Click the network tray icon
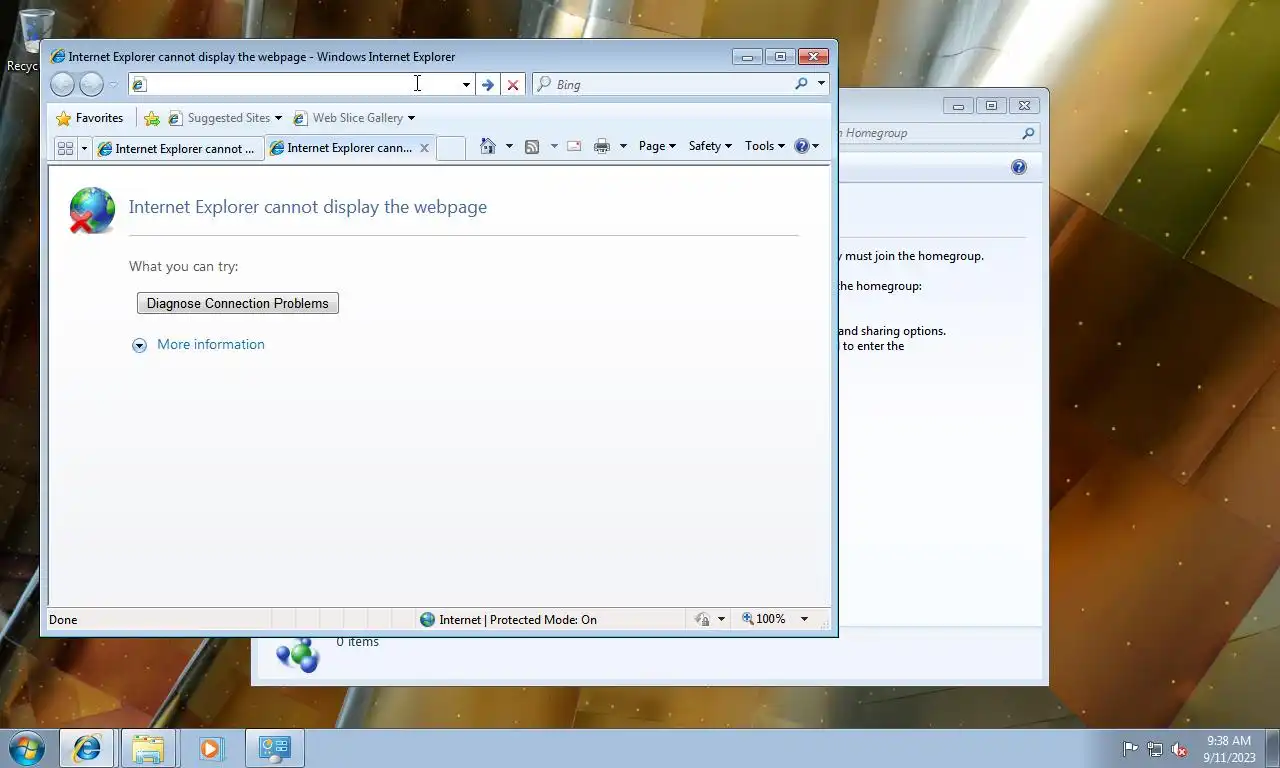Image resolution: width=1280 pixels, height=768 pixels. [1155, 749]
